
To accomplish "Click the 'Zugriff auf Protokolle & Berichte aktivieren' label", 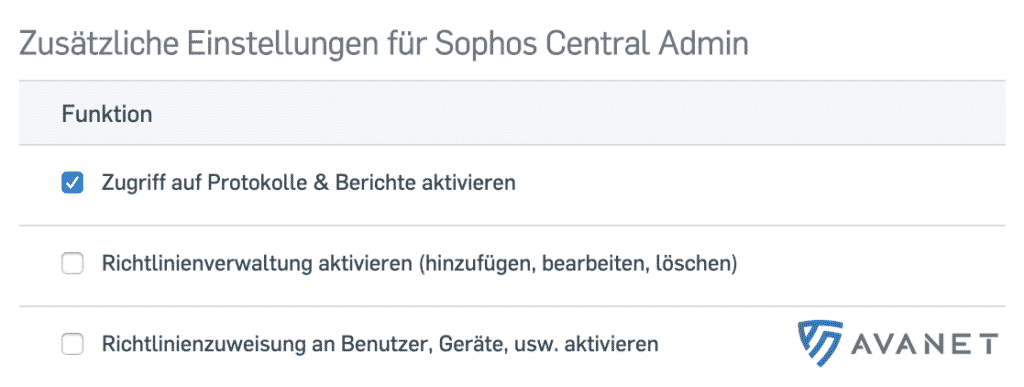I will tap(308, 183).
